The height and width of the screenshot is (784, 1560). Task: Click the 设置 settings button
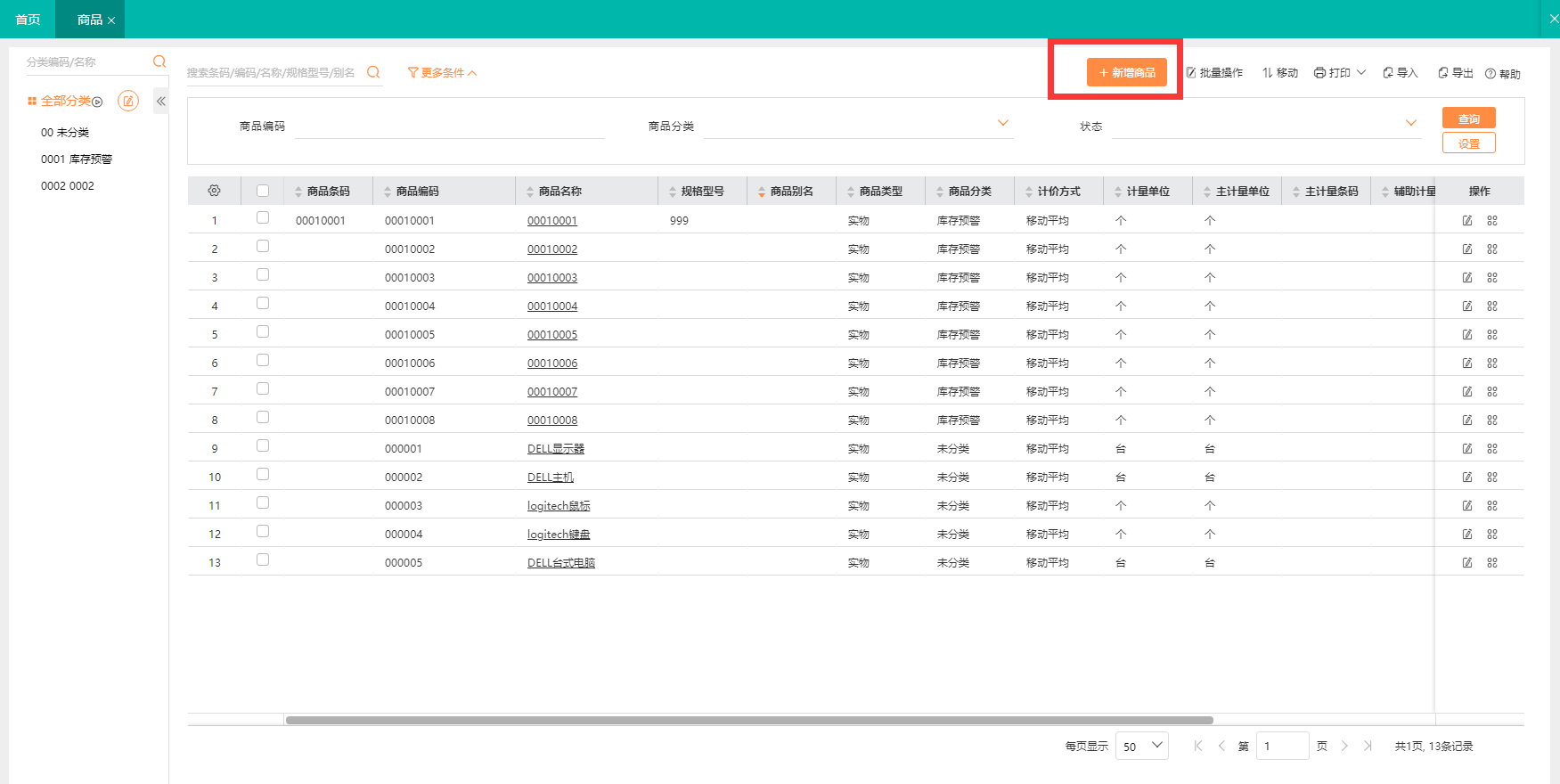click(x=1469, y=143)
